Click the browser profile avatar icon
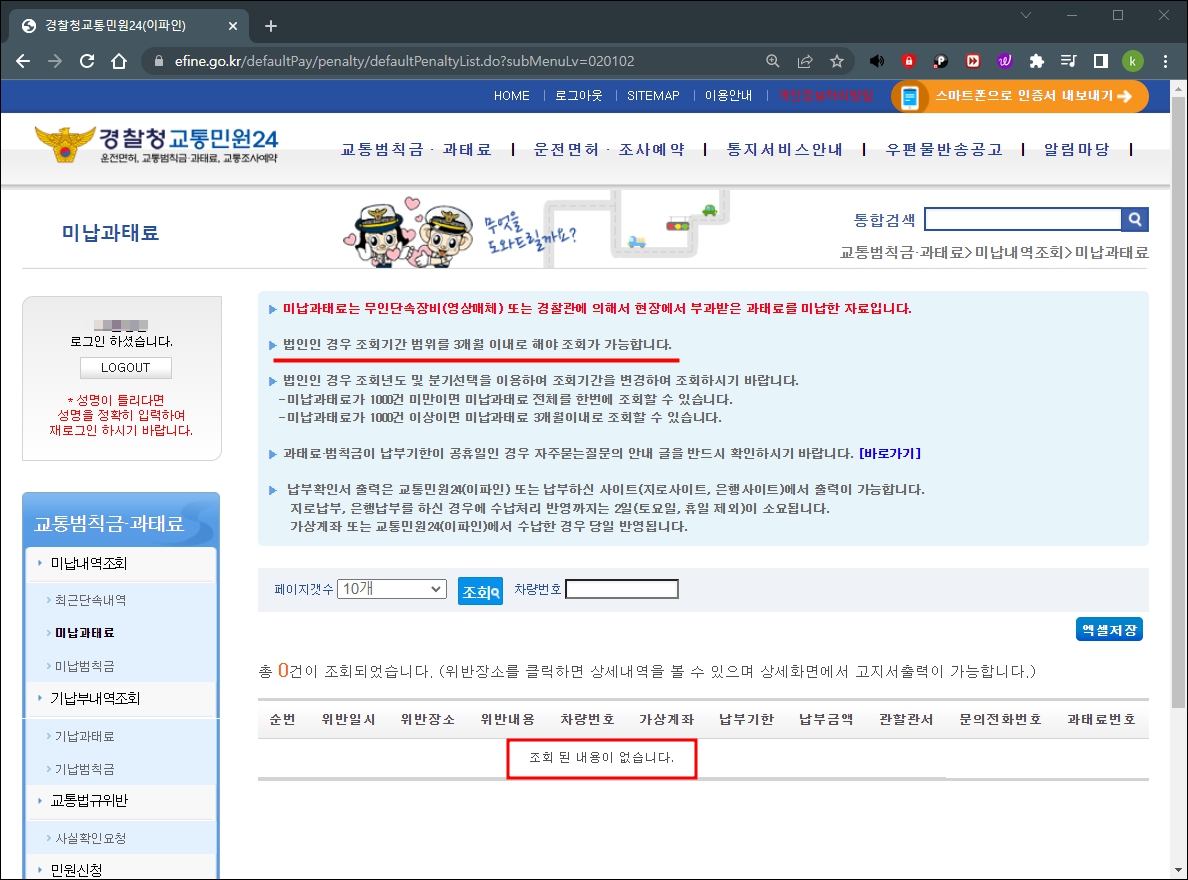The height and width of the screenshot is (880, 1188). click(1133, 61)
